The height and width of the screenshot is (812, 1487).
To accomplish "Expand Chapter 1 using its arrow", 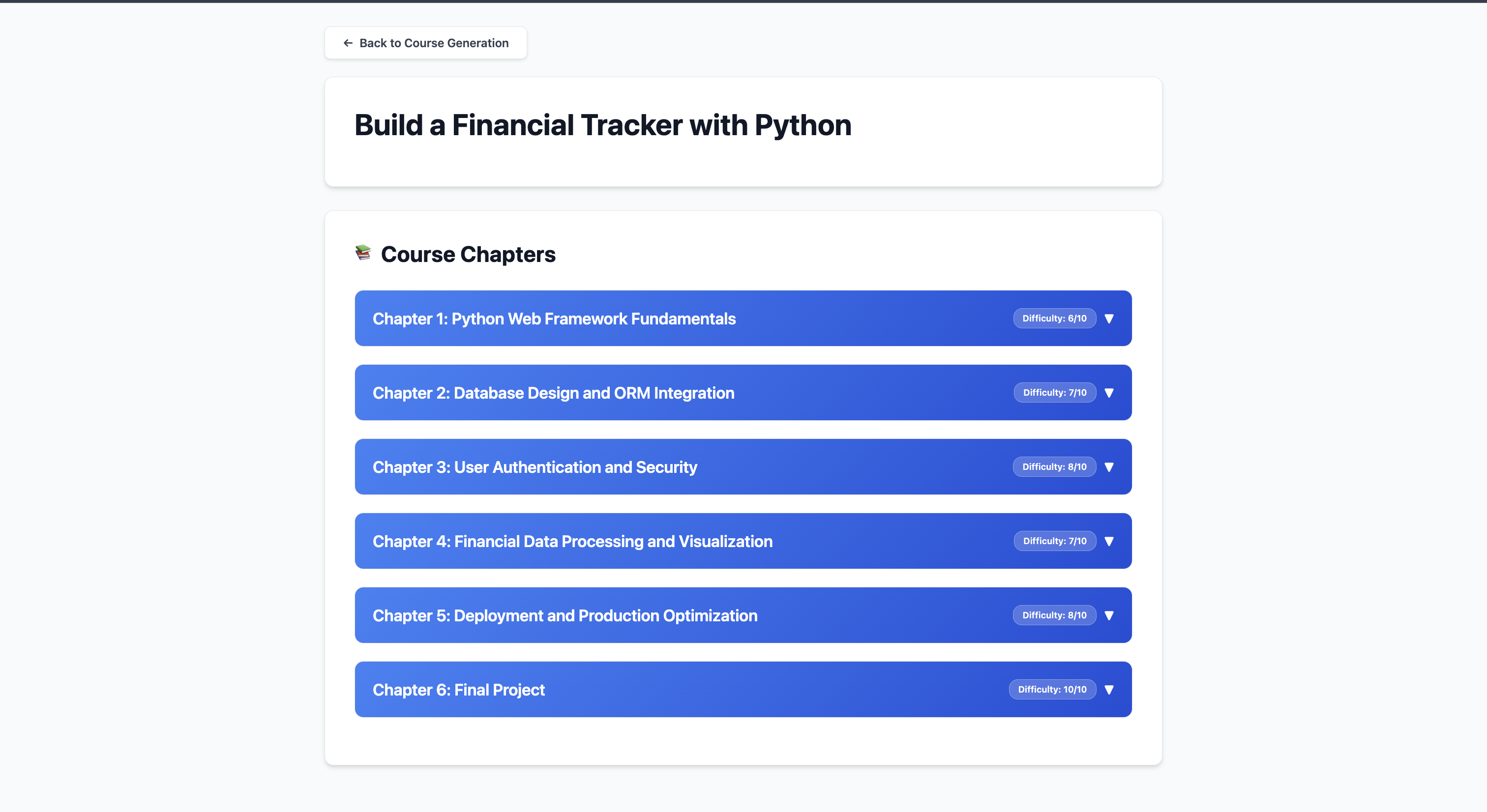I will (x=1109, y=319).
